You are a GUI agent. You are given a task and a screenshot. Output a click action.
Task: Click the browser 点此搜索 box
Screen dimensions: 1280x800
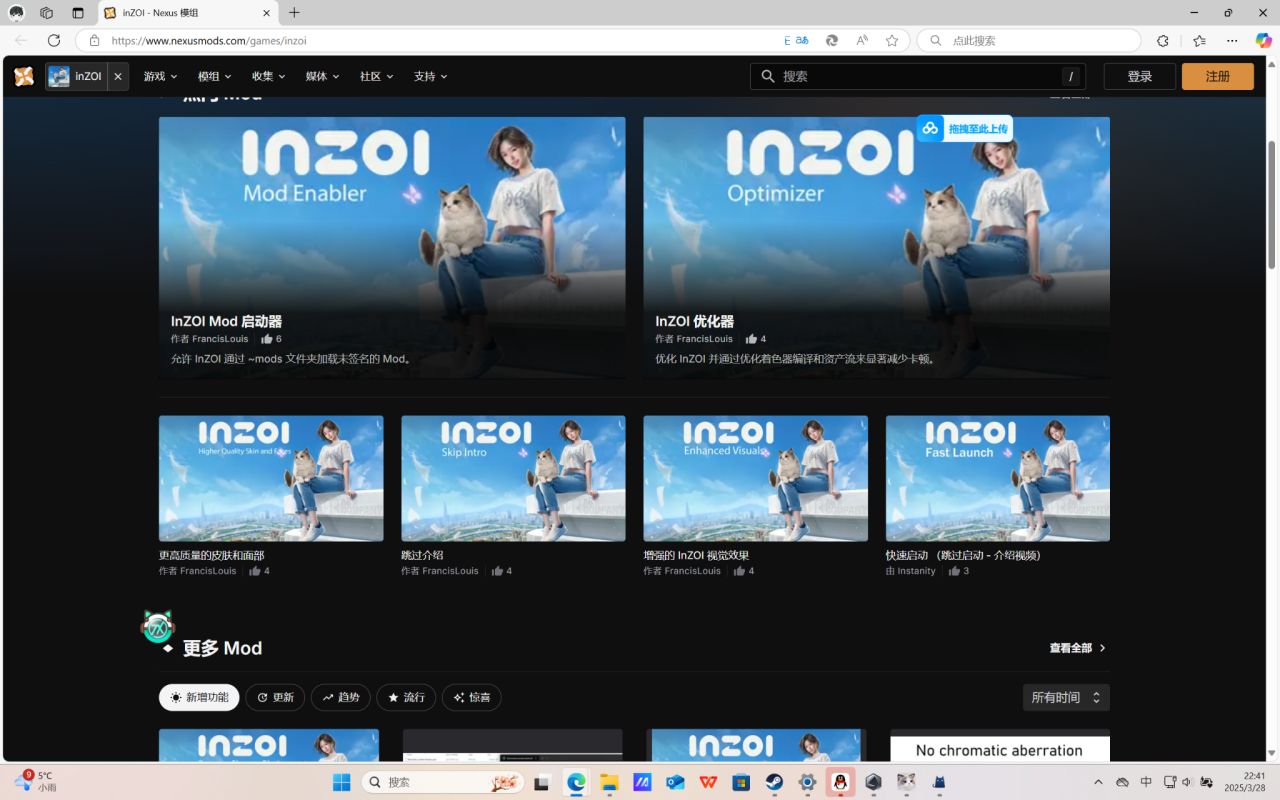[x=1029, y=40]
